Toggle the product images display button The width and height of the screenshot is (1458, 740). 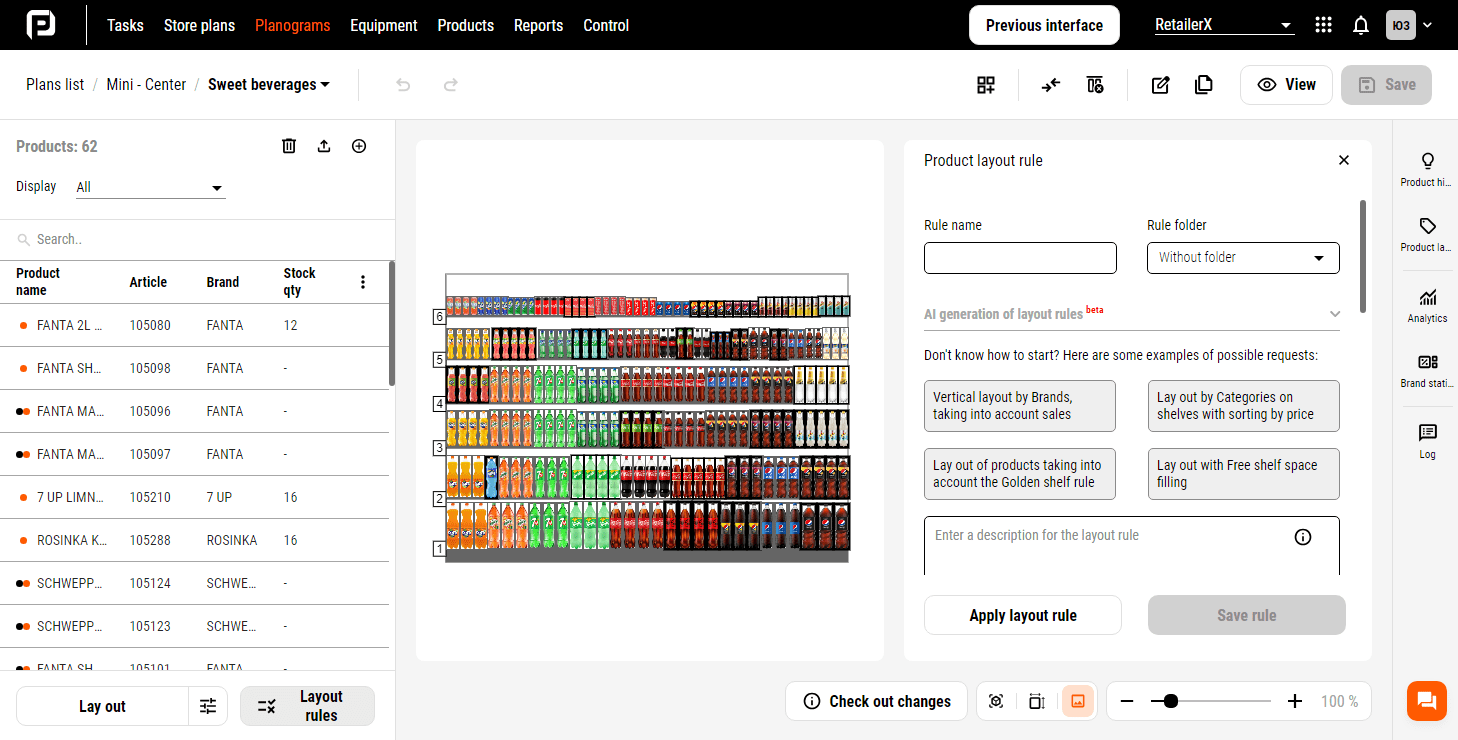pos(1077,701)
